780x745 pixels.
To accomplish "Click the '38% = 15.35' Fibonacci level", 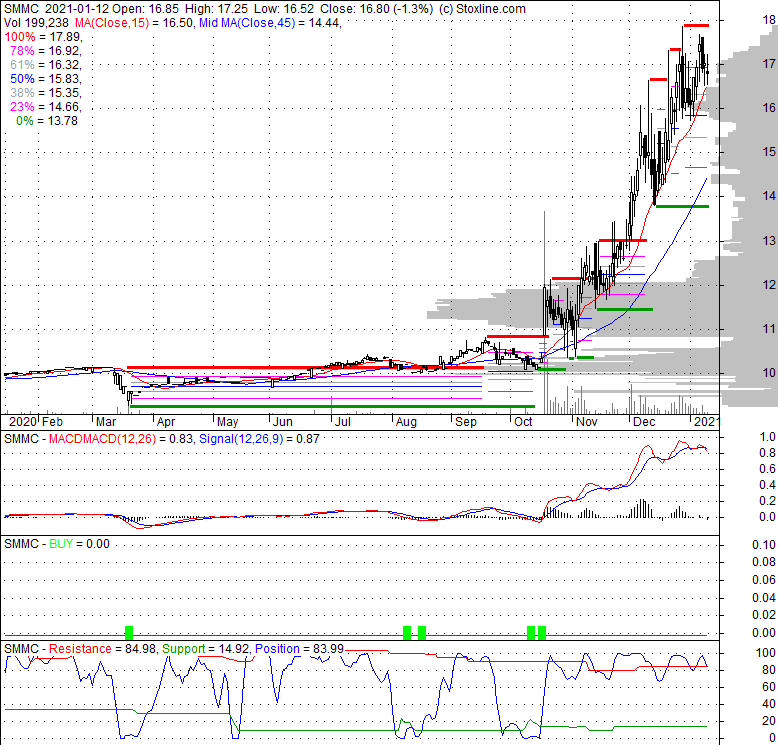I will tap(45, 93).
